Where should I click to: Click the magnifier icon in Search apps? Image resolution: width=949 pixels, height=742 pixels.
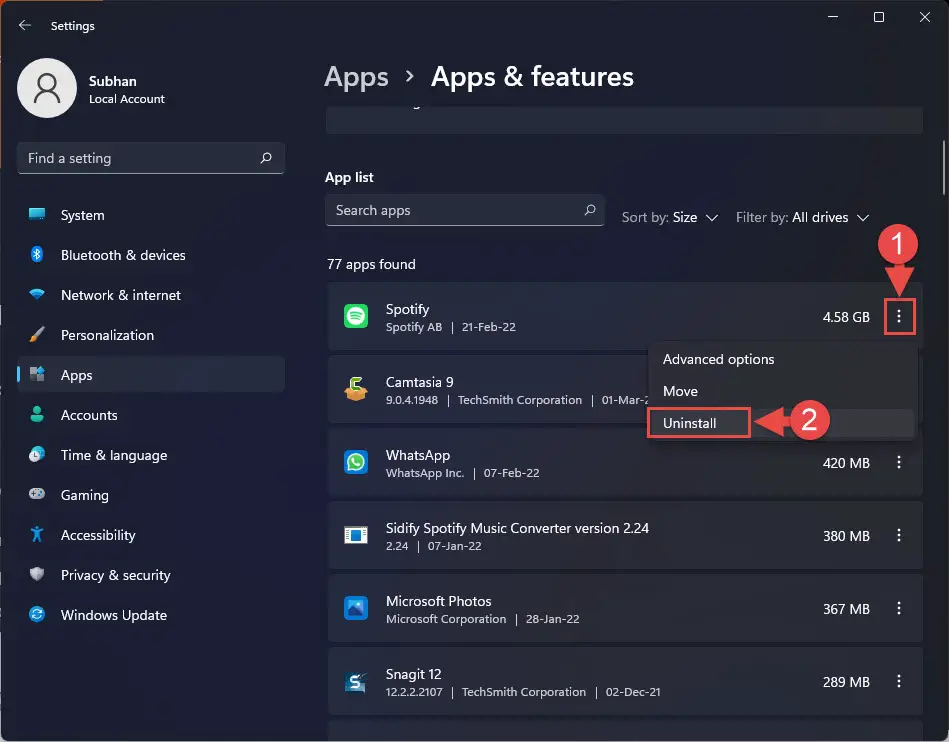click(589, 210)
